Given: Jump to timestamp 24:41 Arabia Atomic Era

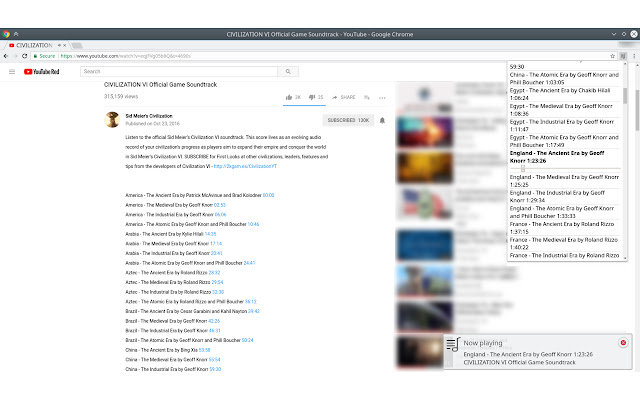Looking at the screenshot, I should [x=249, y=263].
